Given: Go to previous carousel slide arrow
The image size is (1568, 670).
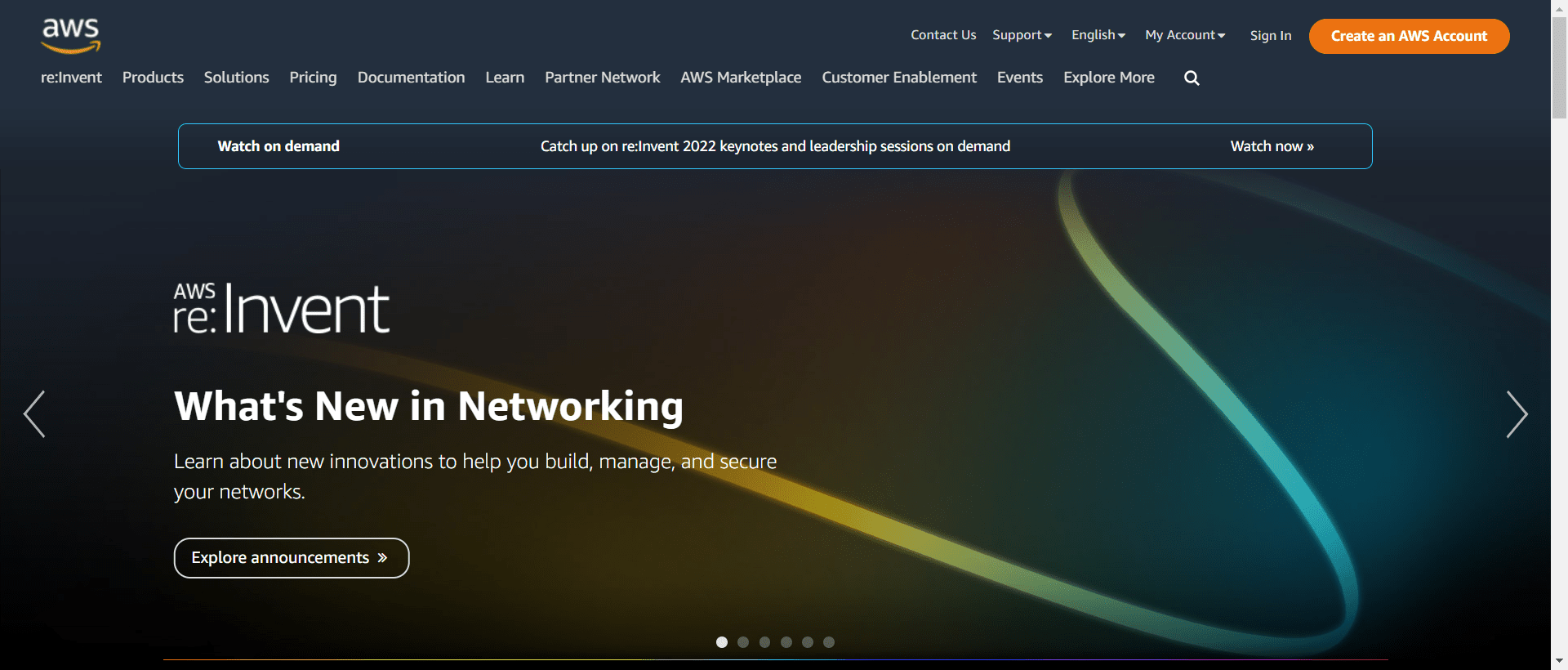Looking at the screenshot, I should point(34,414).
